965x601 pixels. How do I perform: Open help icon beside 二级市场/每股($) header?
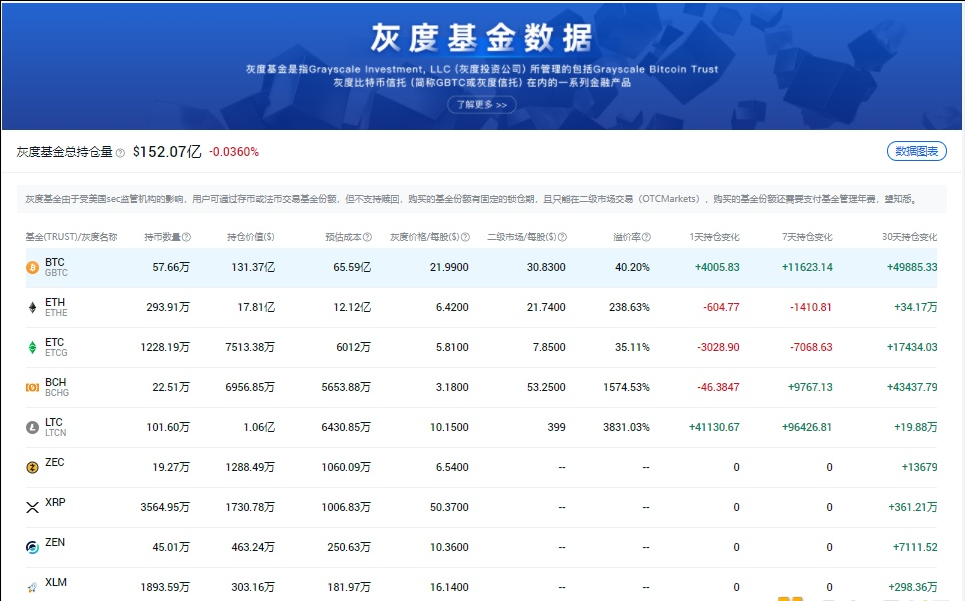coord(562,237)
